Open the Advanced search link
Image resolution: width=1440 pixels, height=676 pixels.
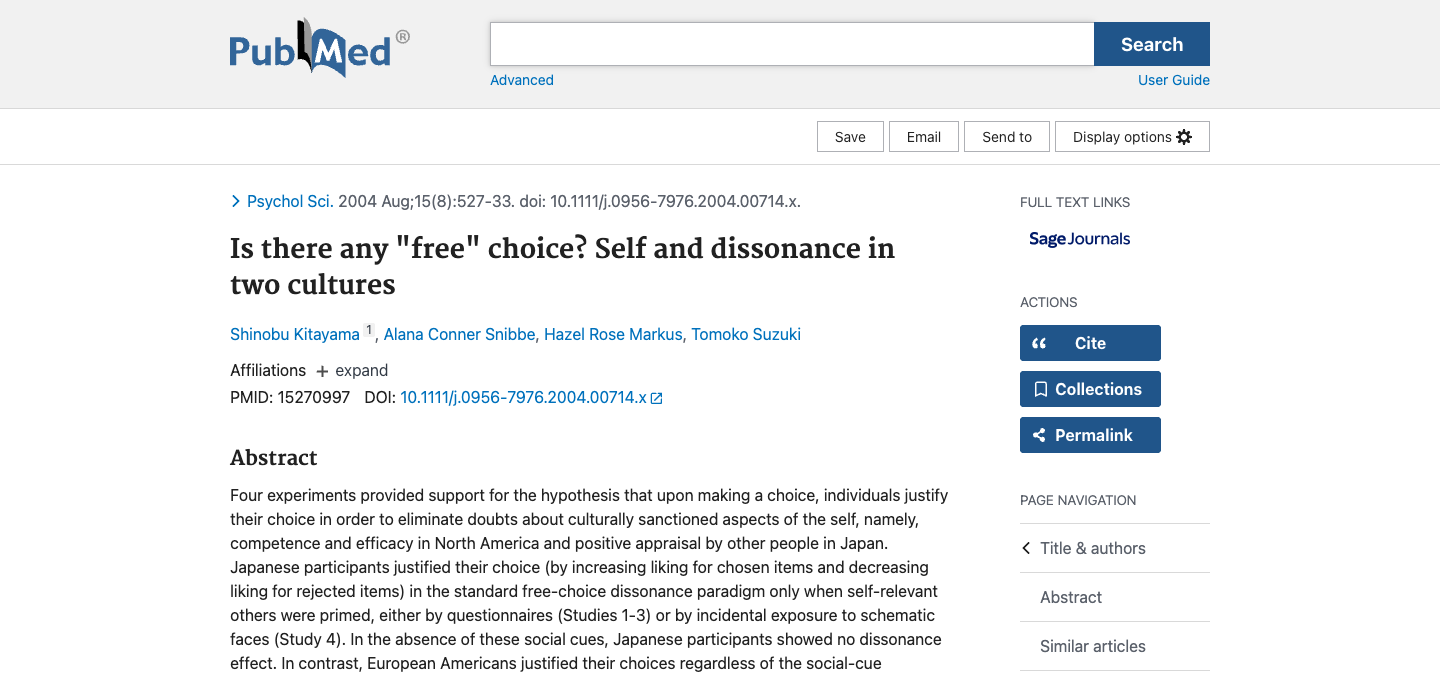tap(522, 80)
